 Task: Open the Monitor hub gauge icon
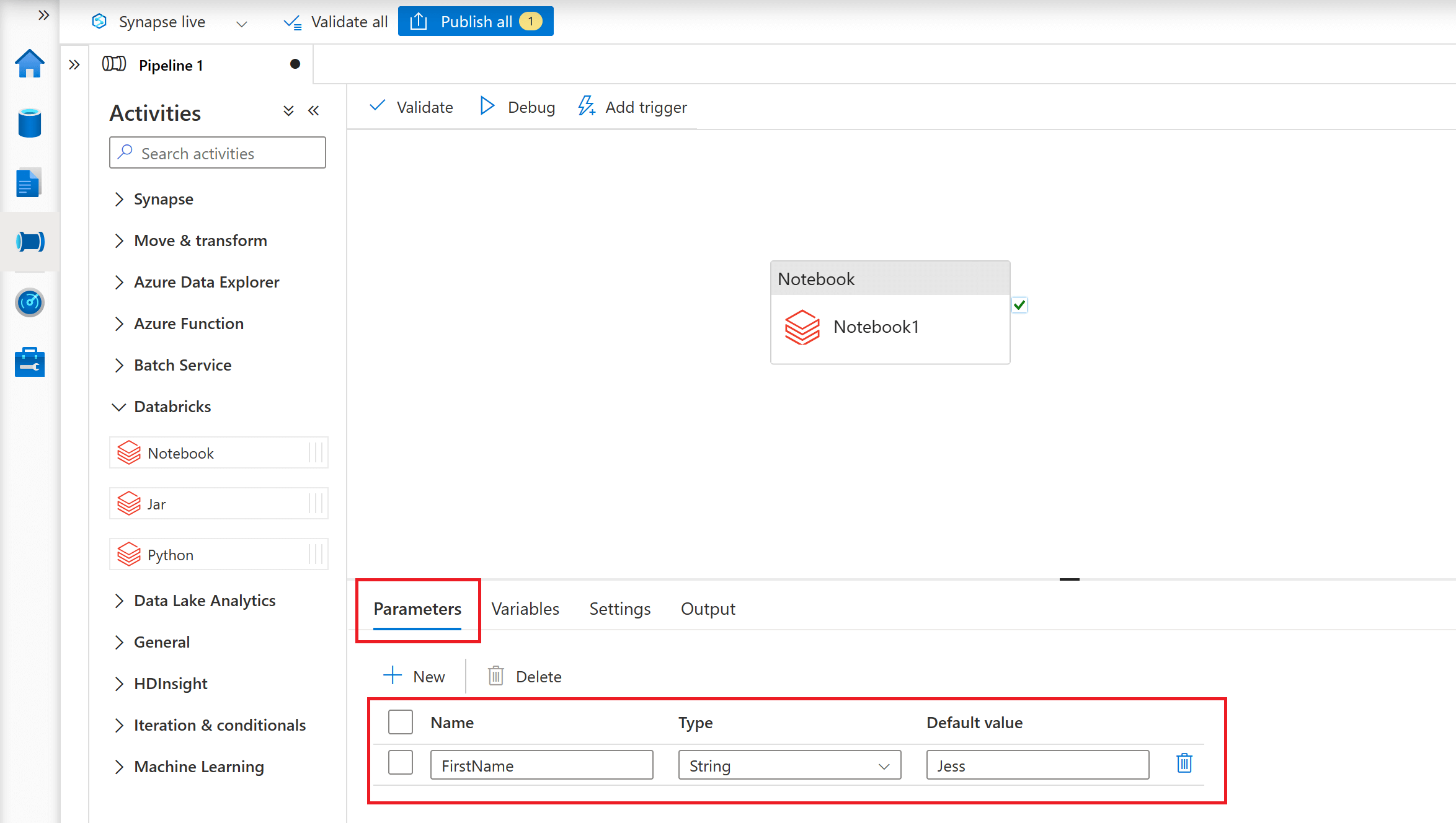point(30,302)
